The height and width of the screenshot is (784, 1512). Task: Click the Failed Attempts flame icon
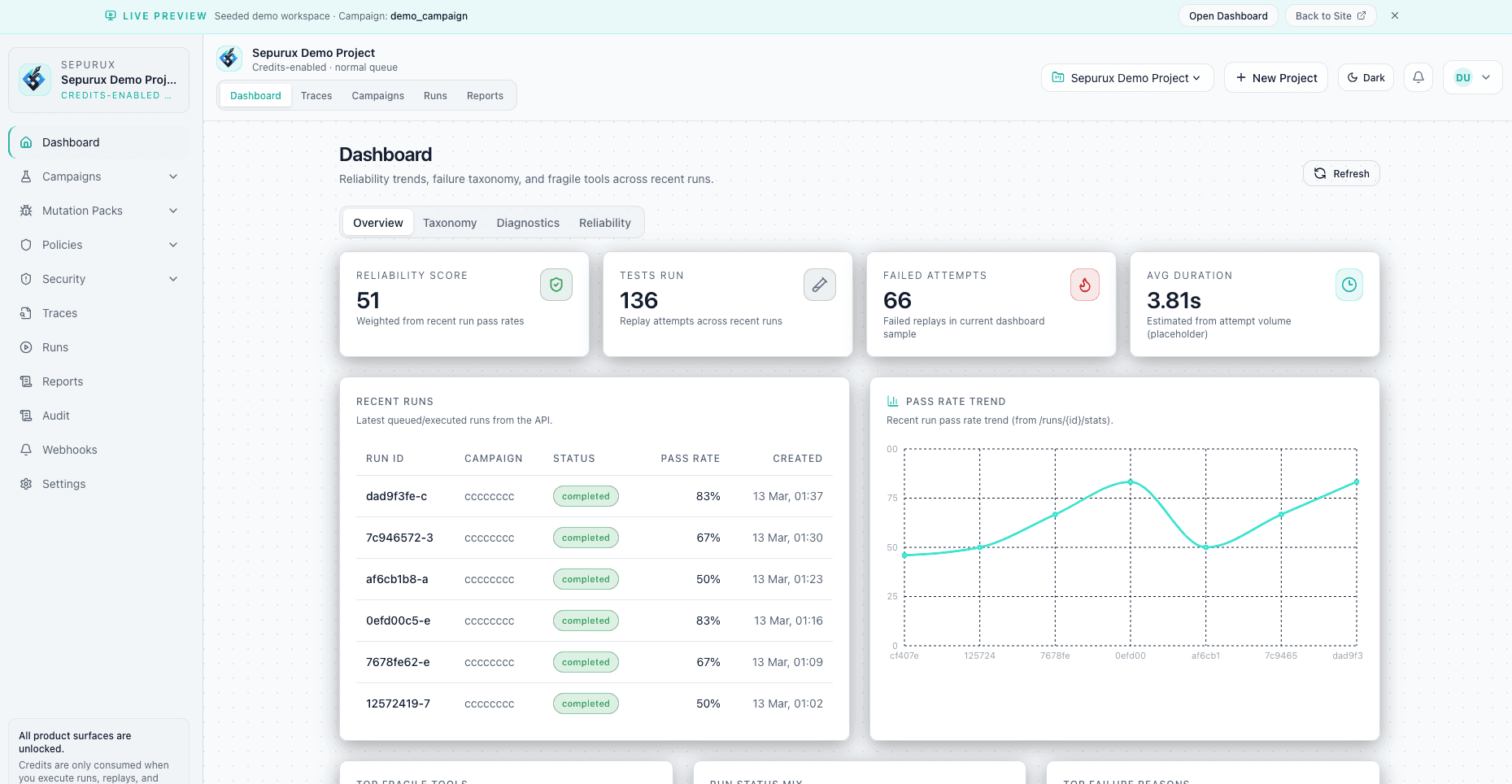pos(1084,285)
